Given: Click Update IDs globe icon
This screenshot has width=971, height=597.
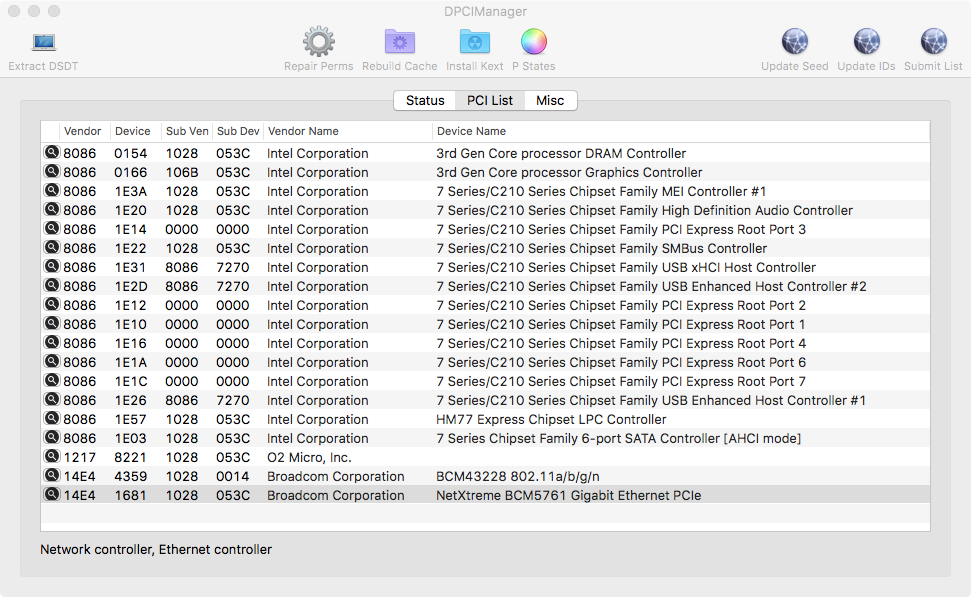Looking at the screenshot, I should pyautogui.click(x=866, y=41).
